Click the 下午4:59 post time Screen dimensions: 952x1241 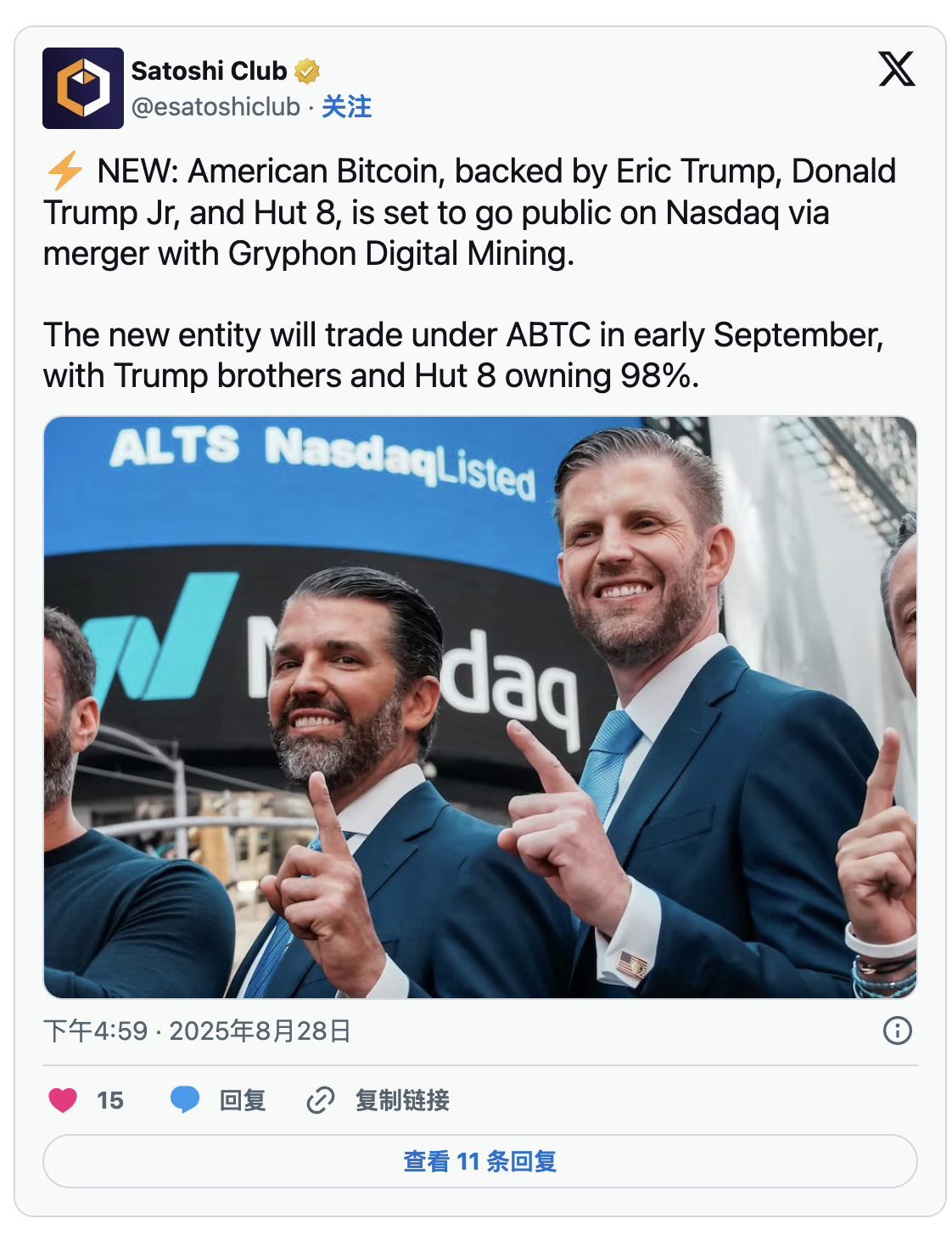[95, 1031]
